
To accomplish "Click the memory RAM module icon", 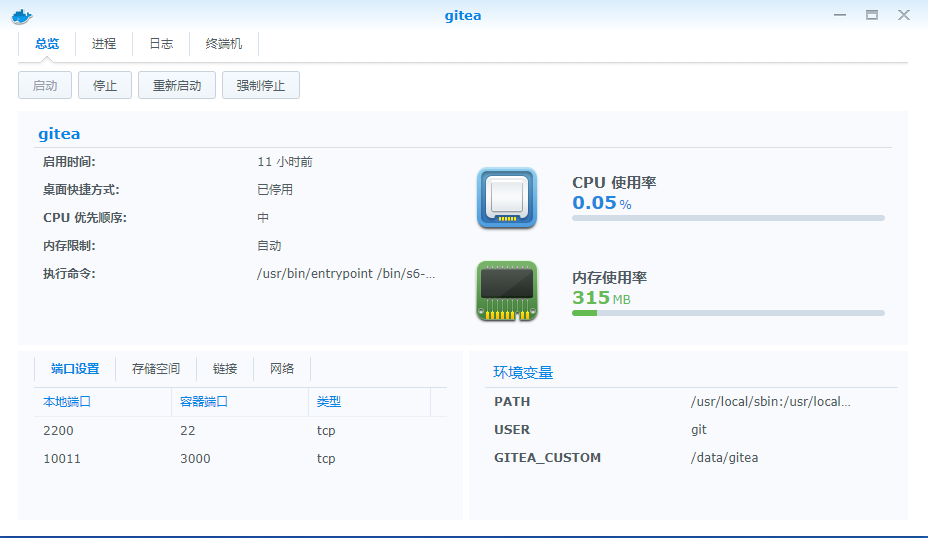I will coord(506,291).
